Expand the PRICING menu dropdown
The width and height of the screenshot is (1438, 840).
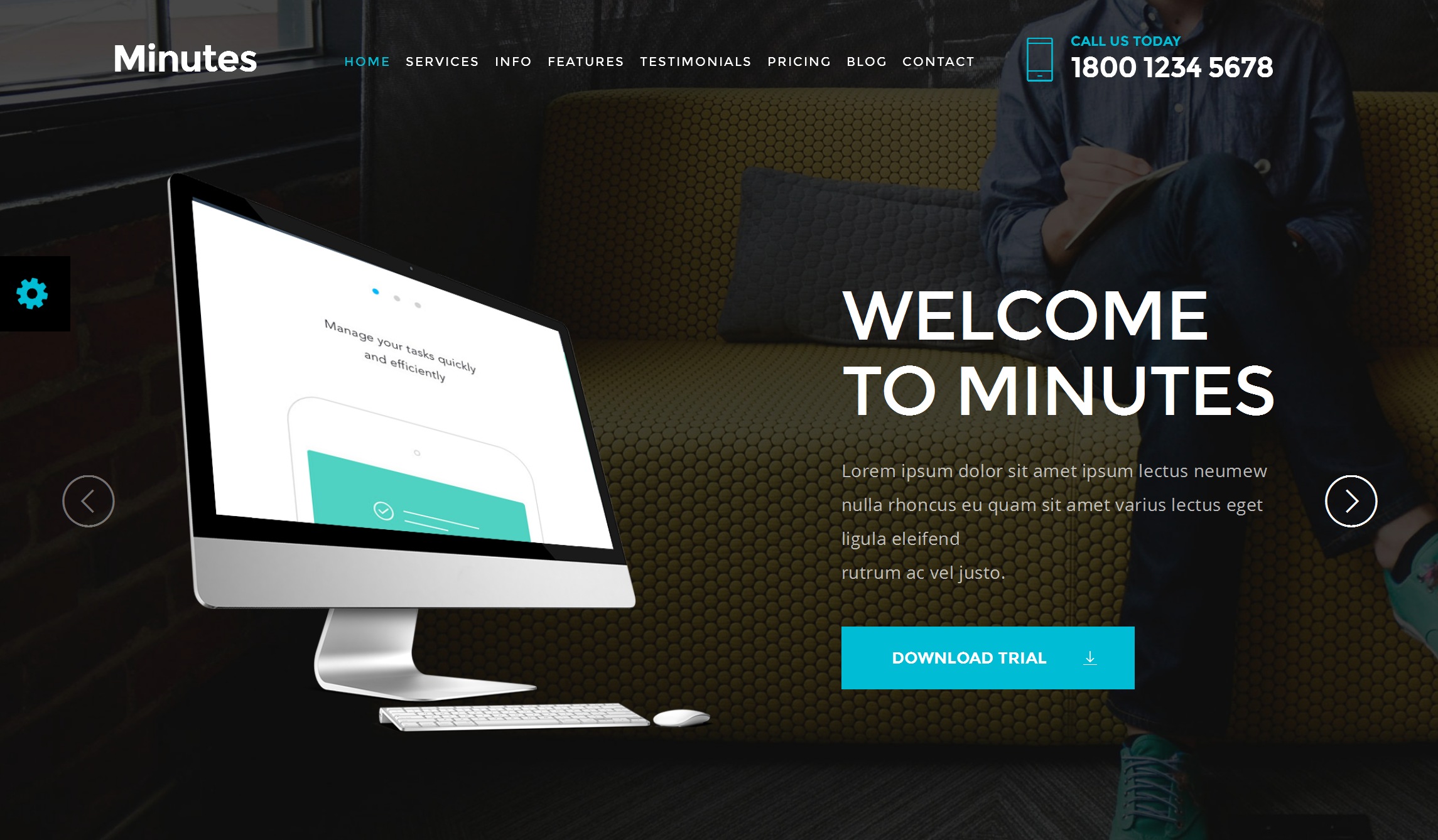pyautogui.click(x=799, y=61)
